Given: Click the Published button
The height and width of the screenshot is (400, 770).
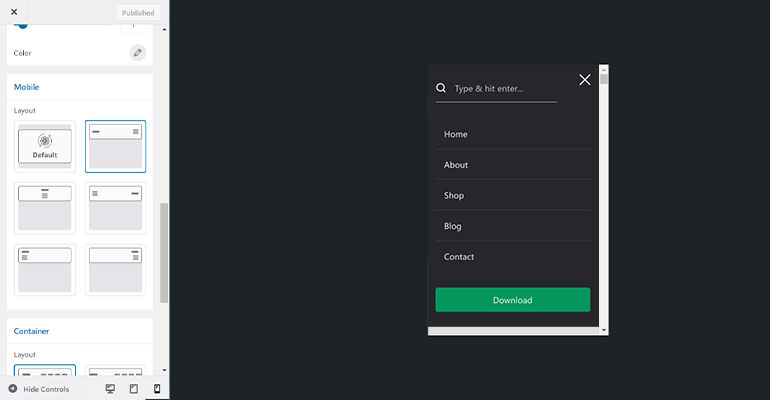Looking at the screenshot, I should point(137,13).
